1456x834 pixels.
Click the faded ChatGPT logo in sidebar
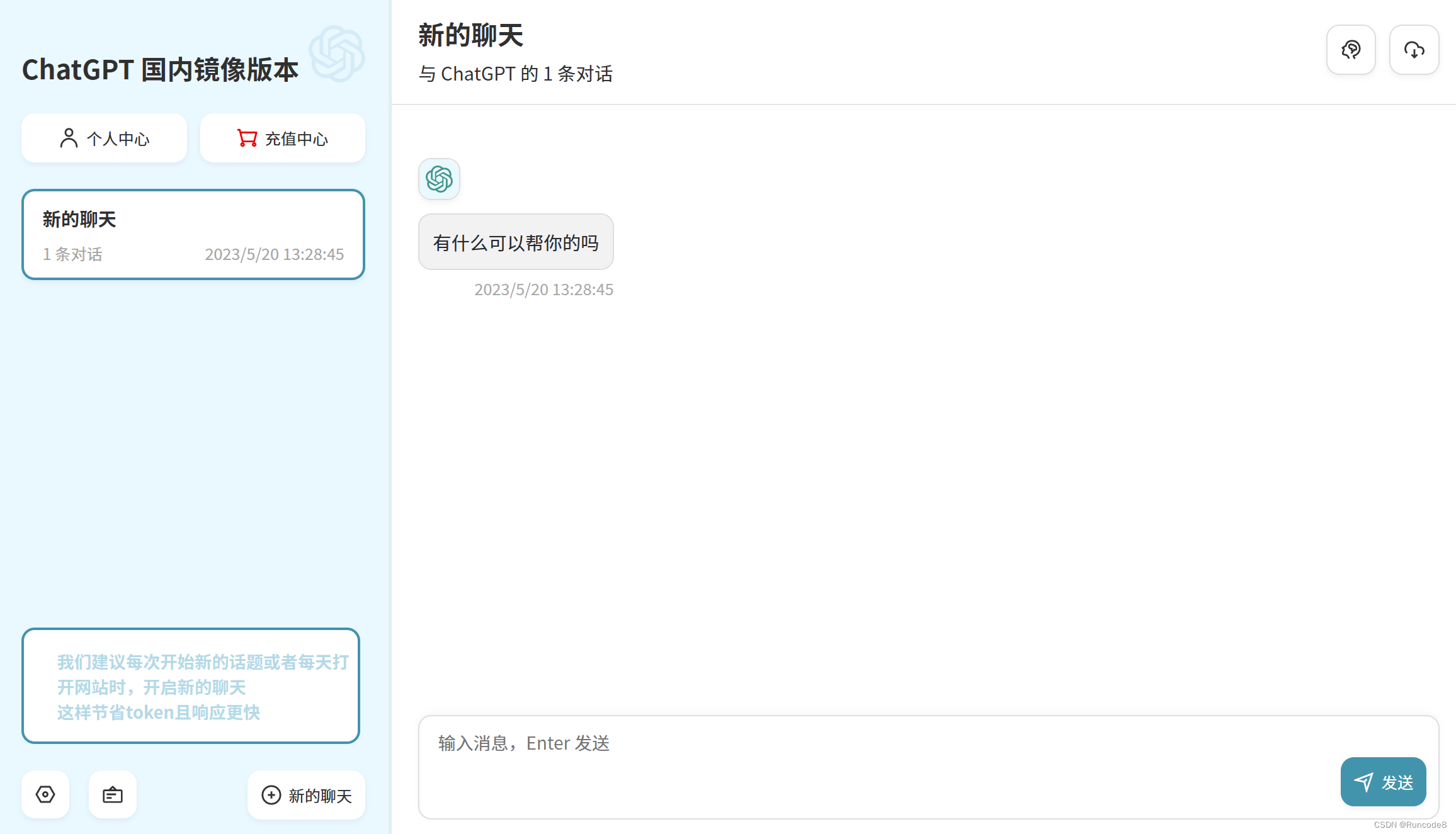(x=336, y=54)
